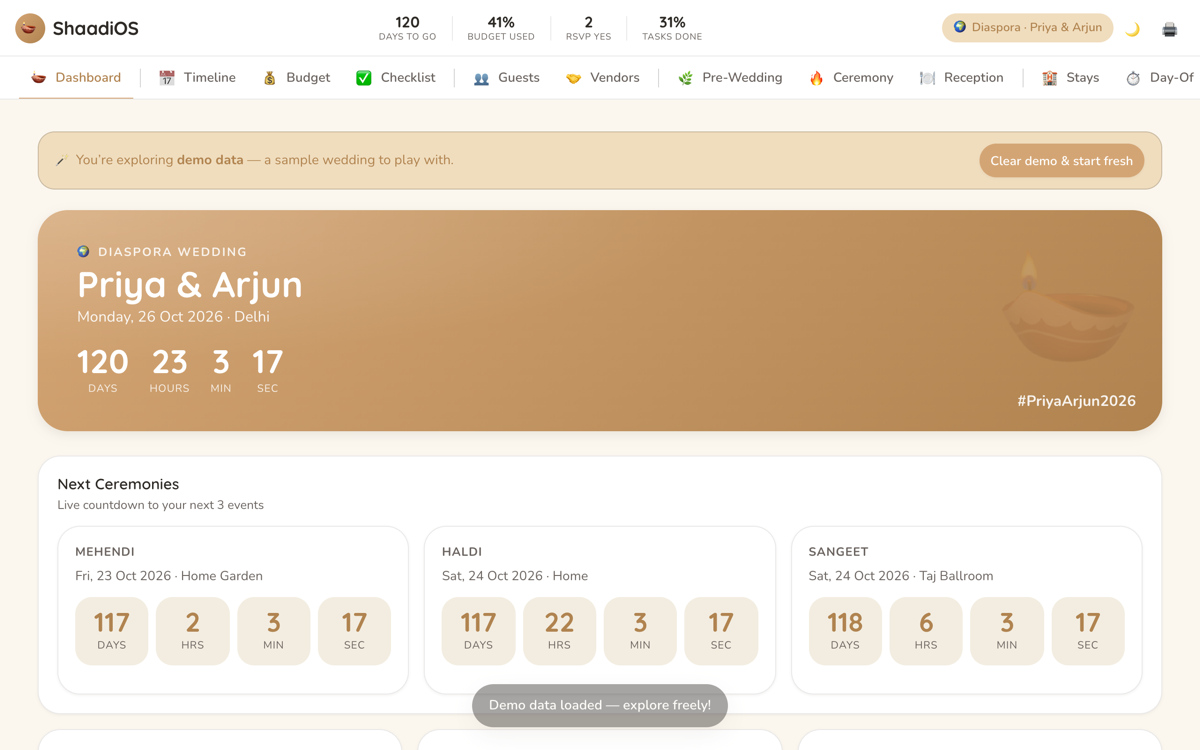The height and width of the screenshot is (750, 1200).
Task: Click Clear demo & start fresh button
Action: coord(1061,161)
